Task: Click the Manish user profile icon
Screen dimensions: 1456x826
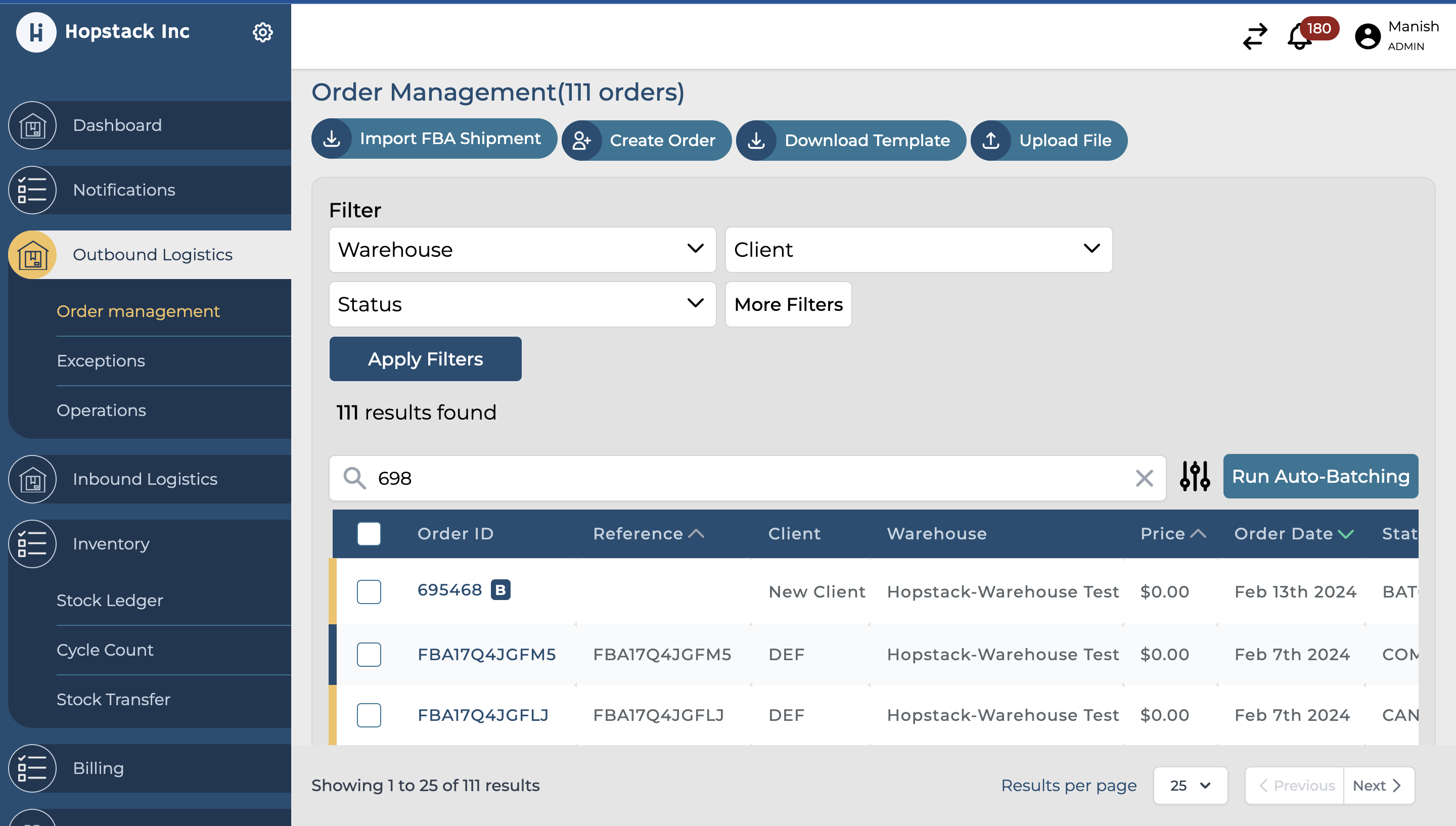Action: pos(1367,36)
